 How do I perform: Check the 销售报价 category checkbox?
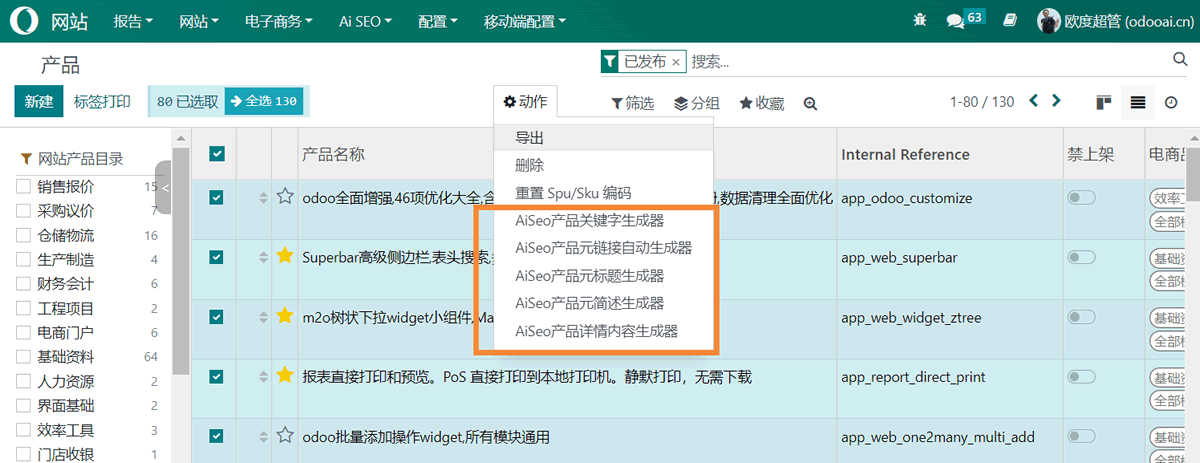coord(23,186)
